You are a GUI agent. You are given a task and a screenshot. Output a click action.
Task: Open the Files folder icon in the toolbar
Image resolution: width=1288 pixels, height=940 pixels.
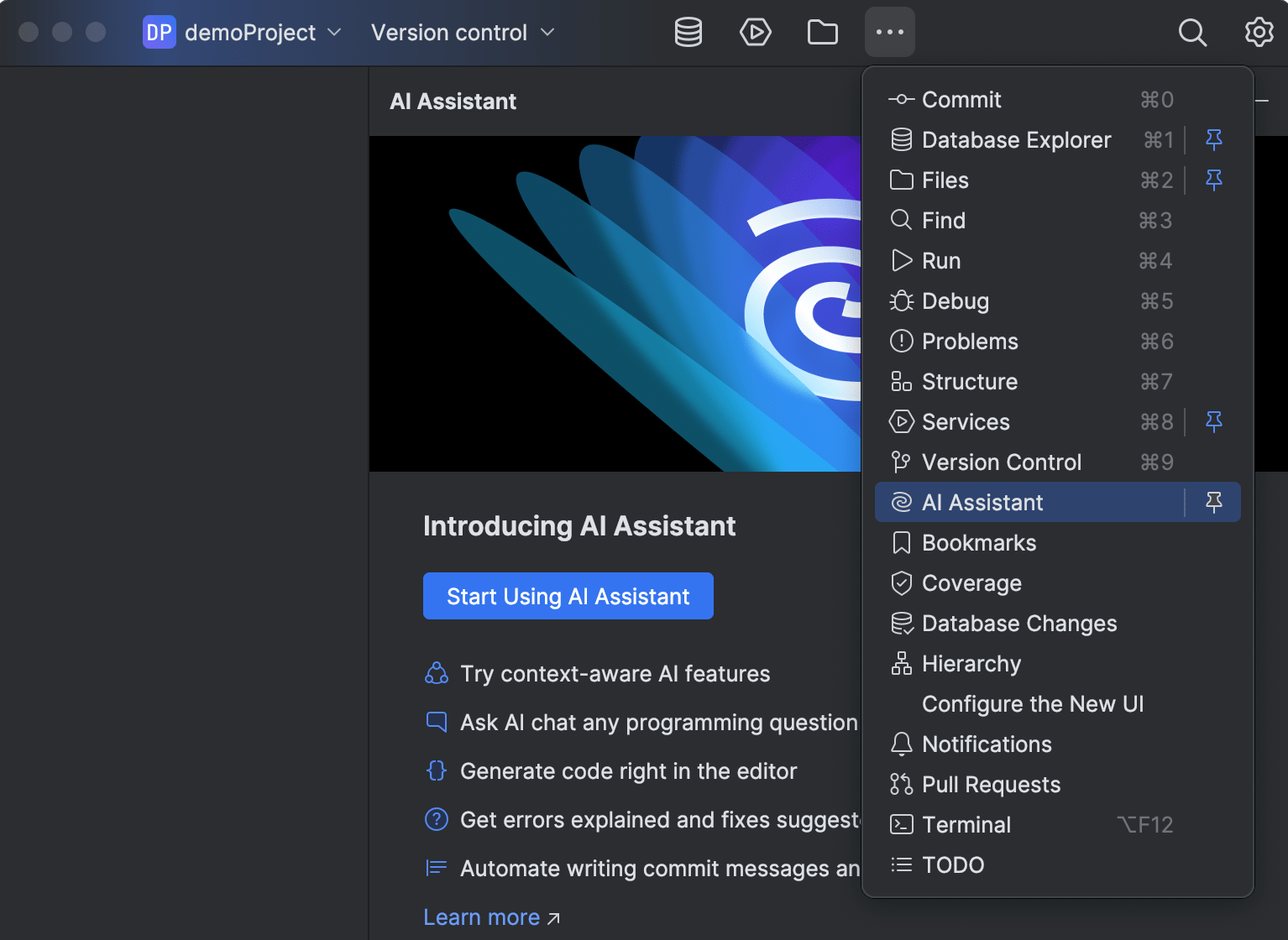(x=822, y=32)
